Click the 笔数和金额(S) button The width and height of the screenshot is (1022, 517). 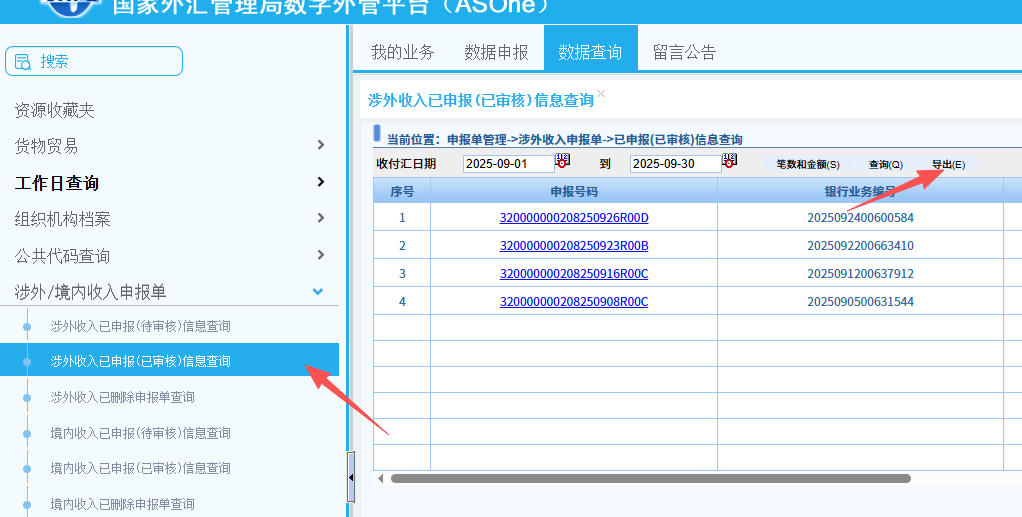point(808,165)
